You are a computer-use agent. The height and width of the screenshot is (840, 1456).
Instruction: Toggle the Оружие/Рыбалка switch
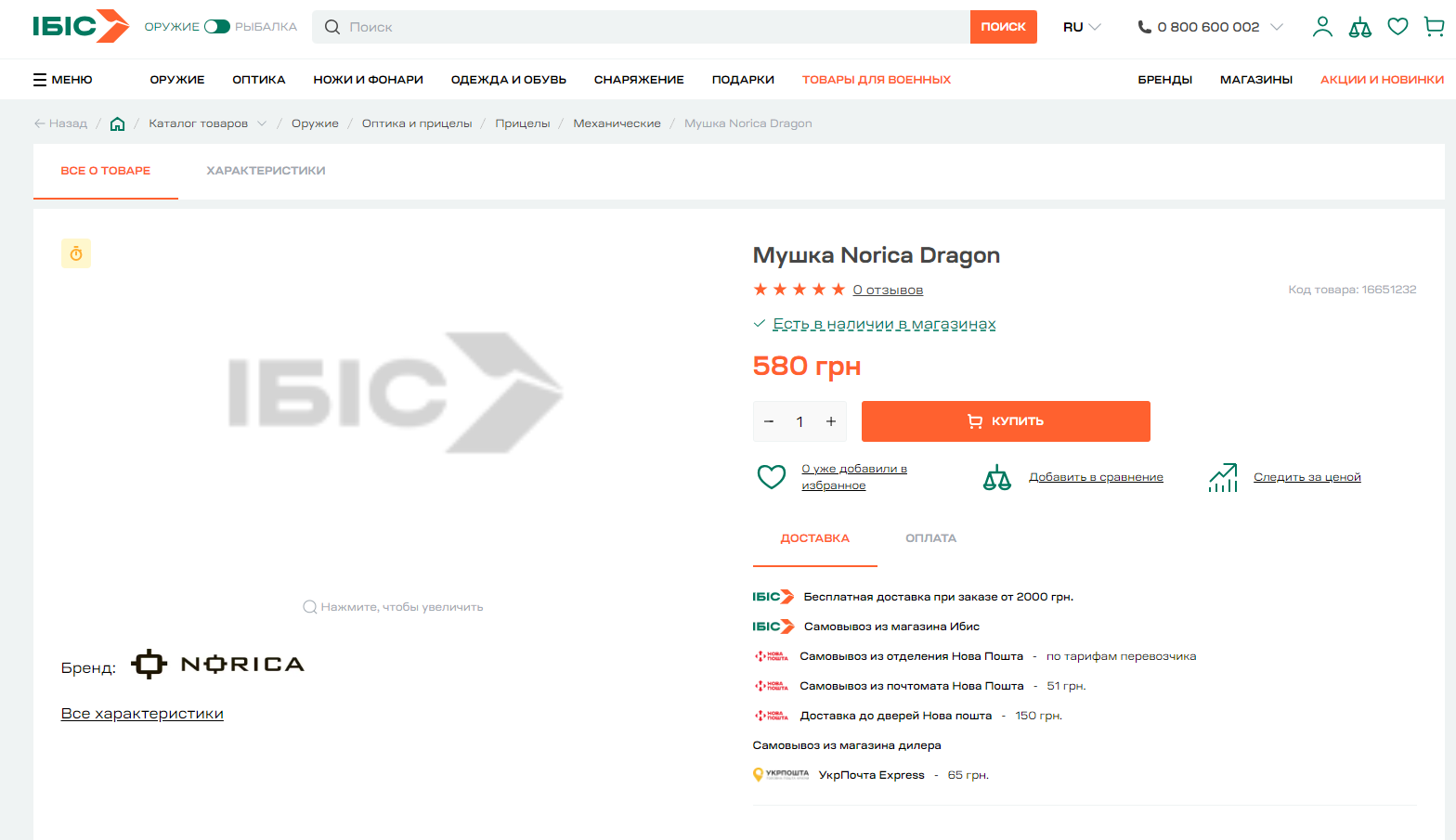tap(217, 27)
